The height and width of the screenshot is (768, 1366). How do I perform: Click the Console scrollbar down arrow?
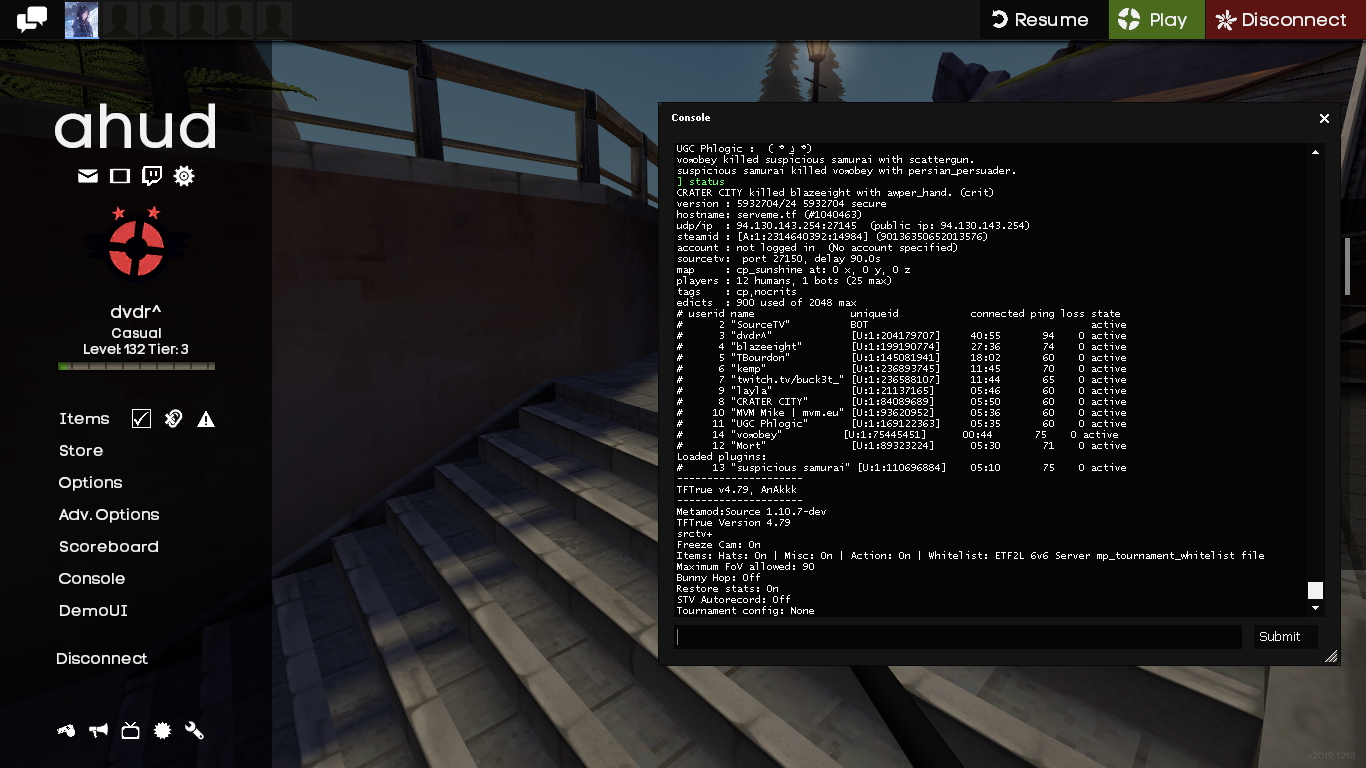click(x=1315, y=608)
